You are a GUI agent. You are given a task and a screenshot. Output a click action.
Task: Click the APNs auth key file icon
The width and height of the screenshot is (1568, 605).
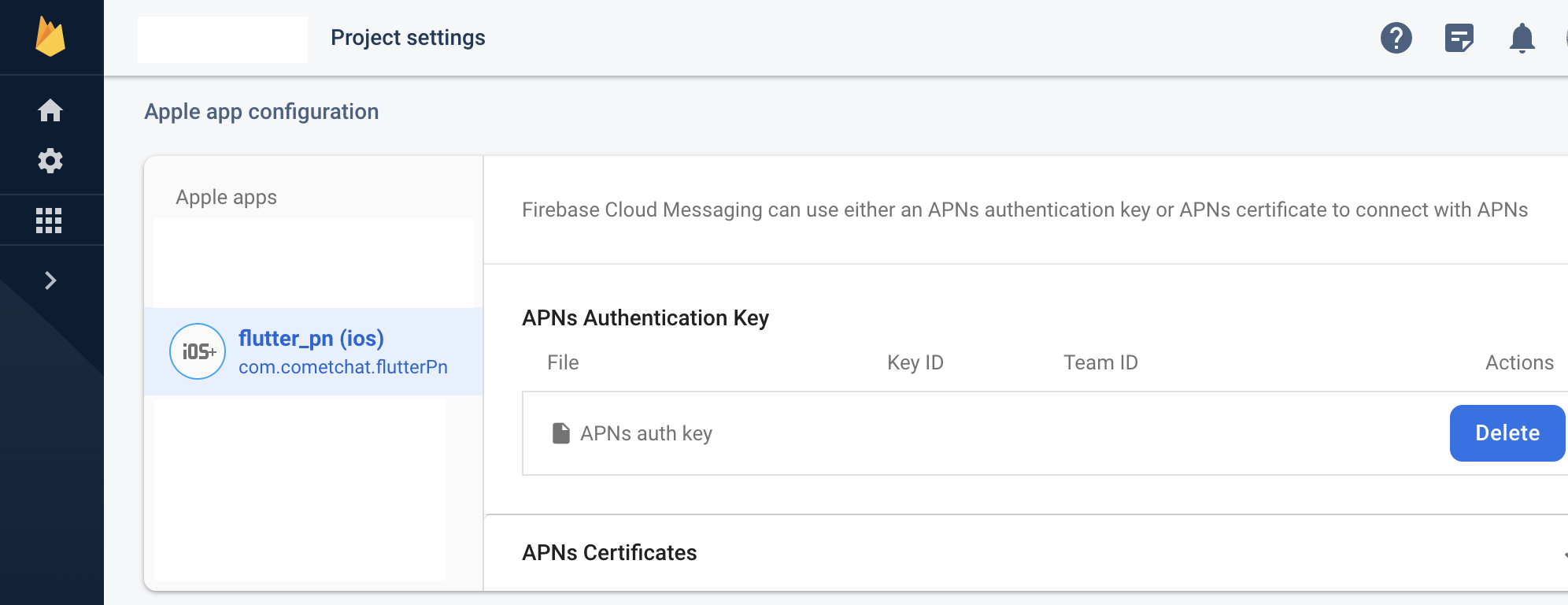[560, 433]
